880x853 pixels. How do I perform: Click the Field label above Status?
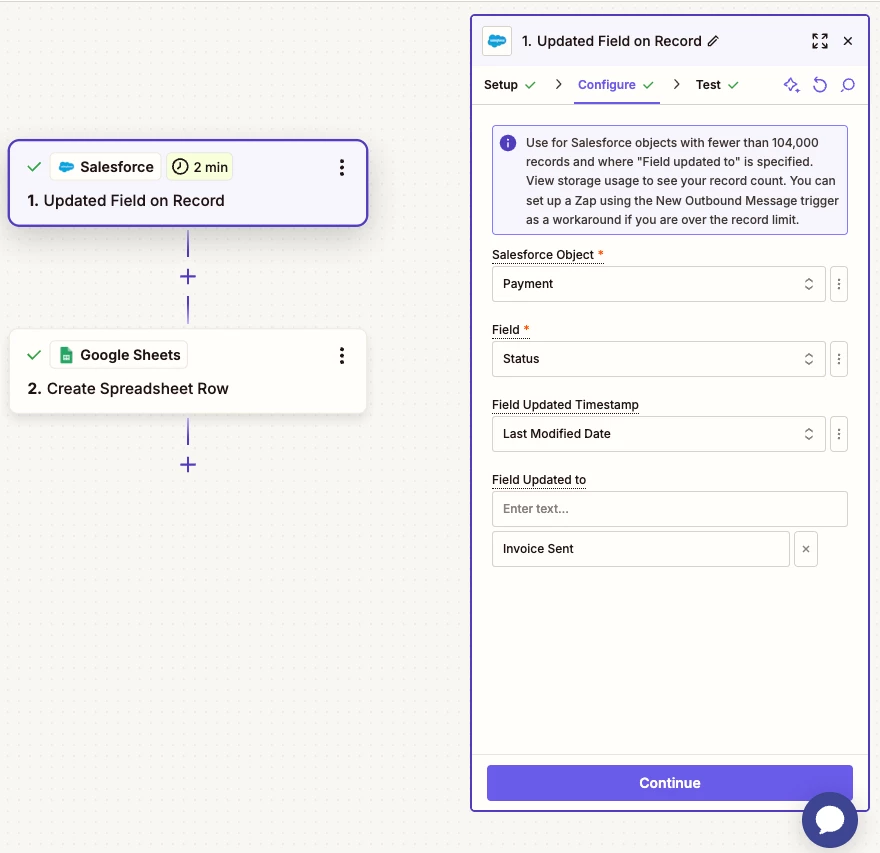point(506,330)
